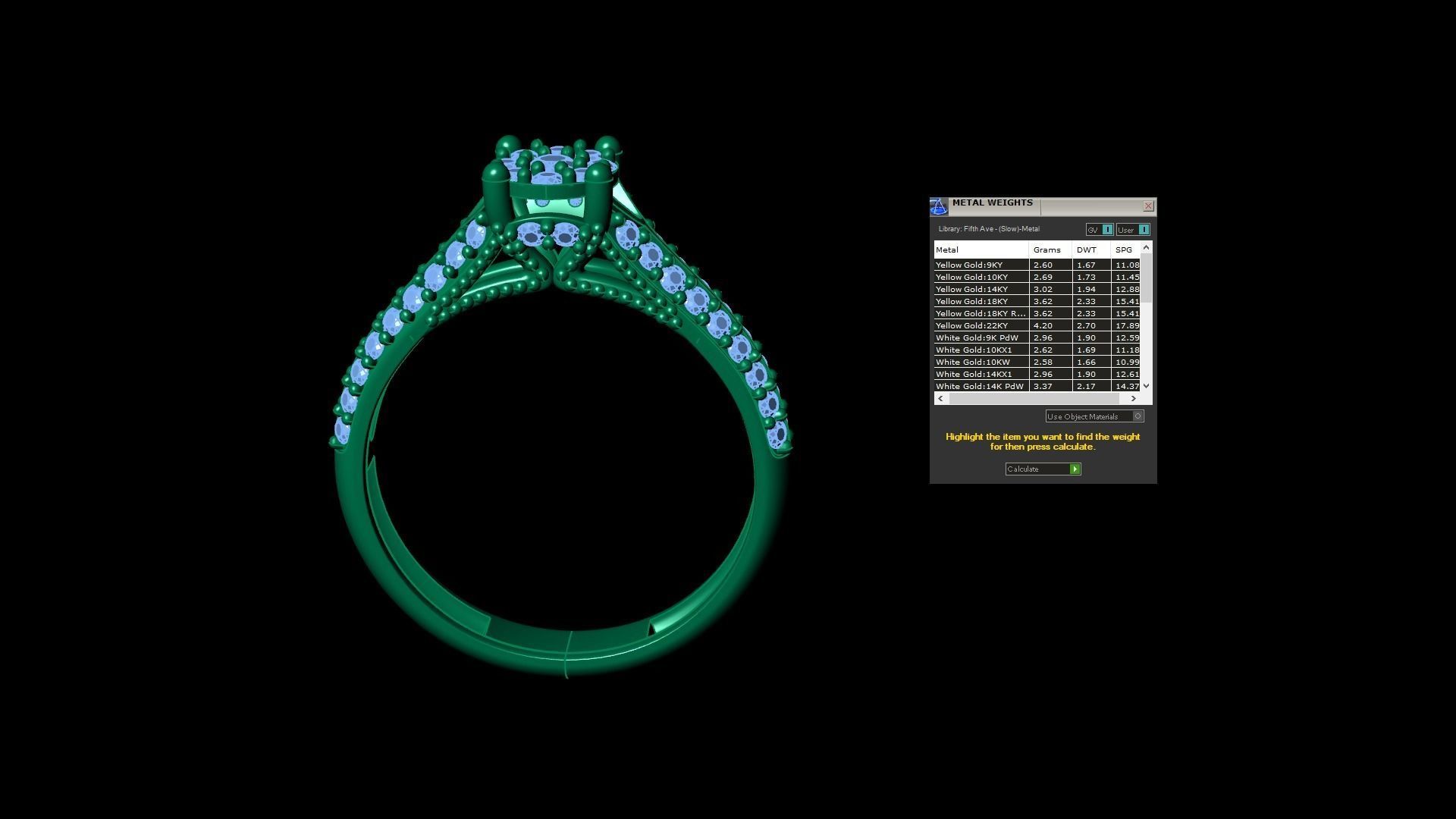Screen dimensions: 1456x819
Task: Select the Yellow Gold:10KY row
Action: click(x=1037, y=277)
